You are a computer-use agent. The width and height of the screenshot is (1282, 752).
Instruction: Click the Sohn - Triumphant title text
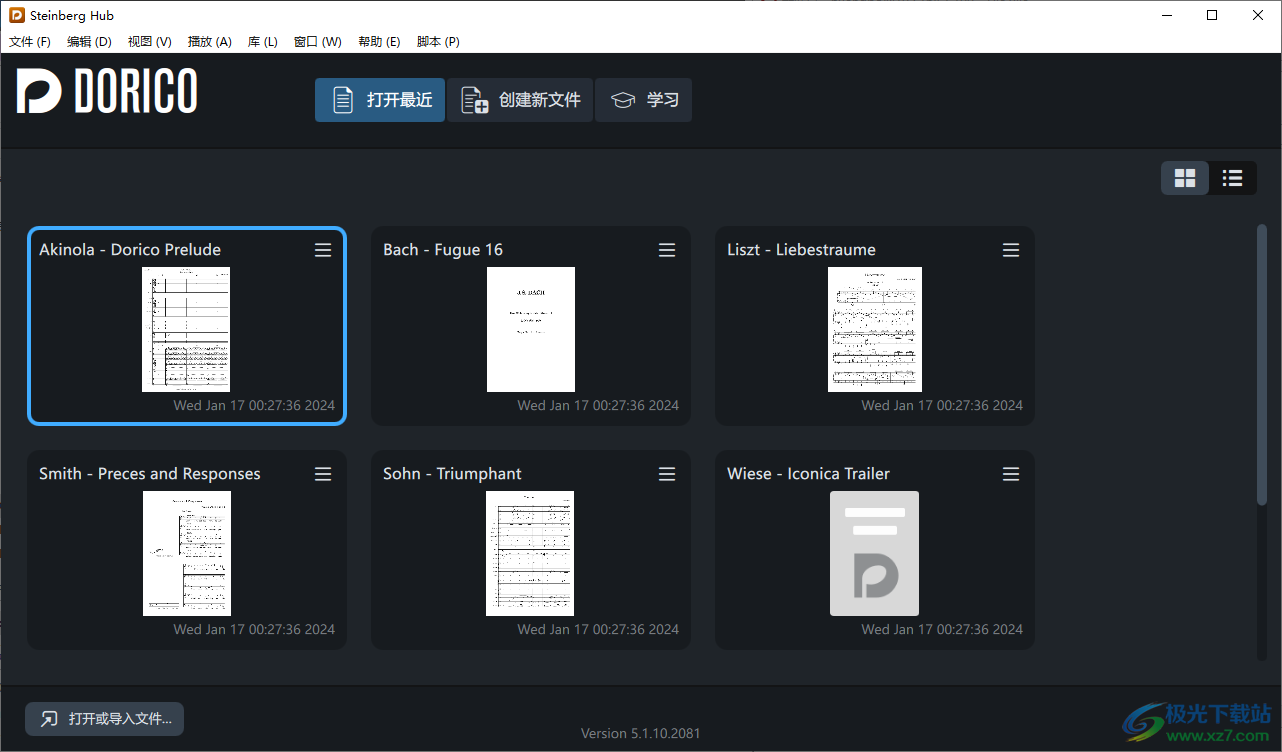[452, 474]
